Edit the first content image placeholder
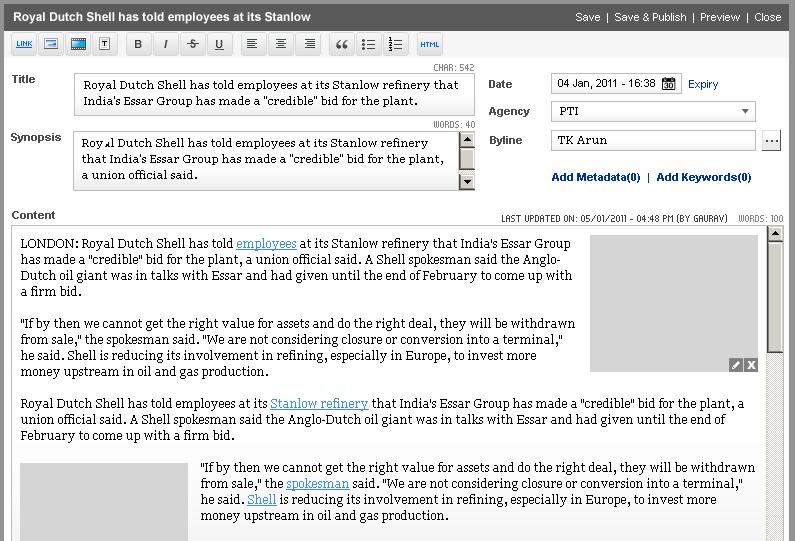This screenshot has height=541, width=795. (x=736, y=365)
